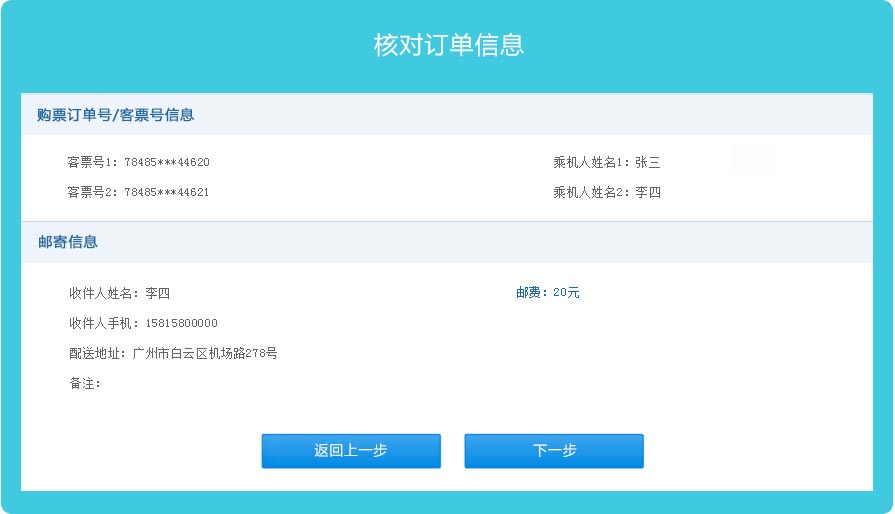Click ticket number 78485***44621
This screenshot has width=895, height=514.
167,192
